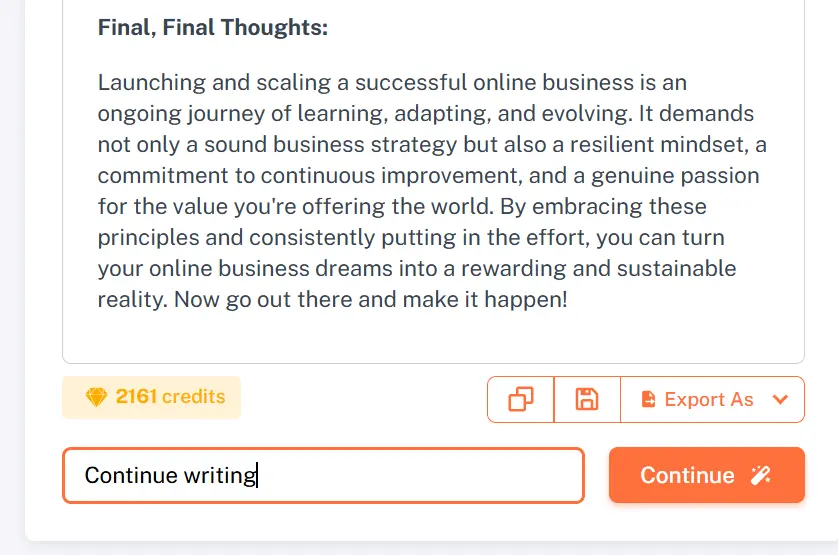Screen dimensions: 838x555
Task: Click the floppy disk save icon
Action: pos(587,399)
